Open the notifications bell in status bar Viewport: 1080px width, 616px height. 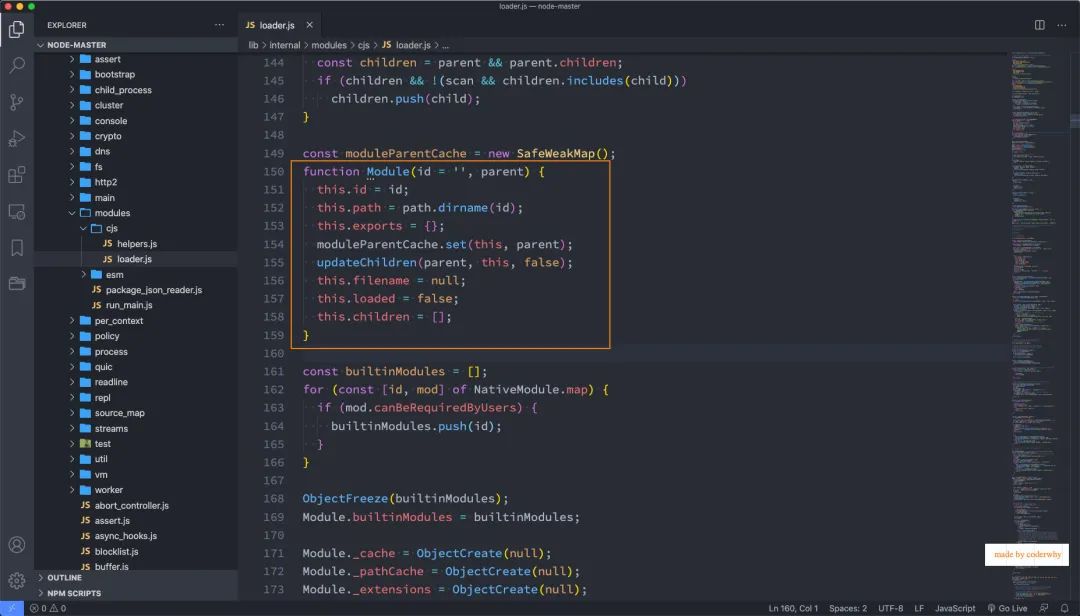tap(1064, 608)
